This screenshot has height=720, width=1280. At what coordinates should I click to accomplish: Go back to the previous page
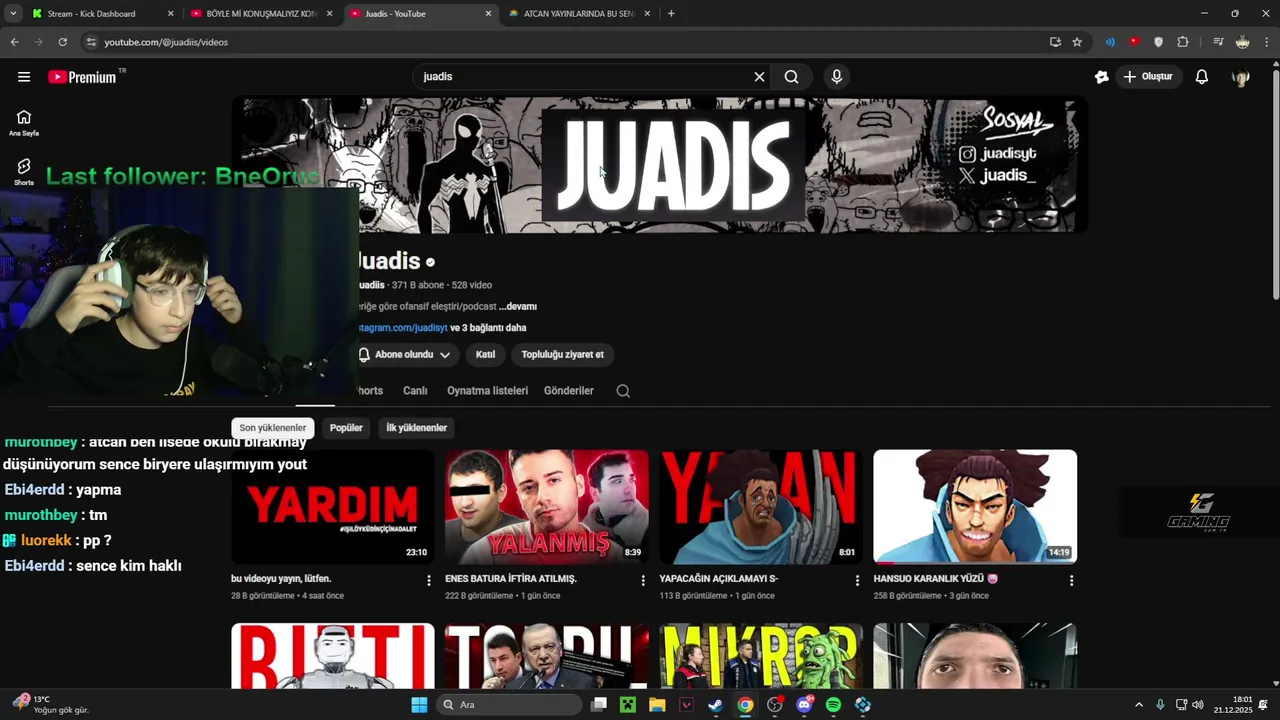[x=15, y=42]
